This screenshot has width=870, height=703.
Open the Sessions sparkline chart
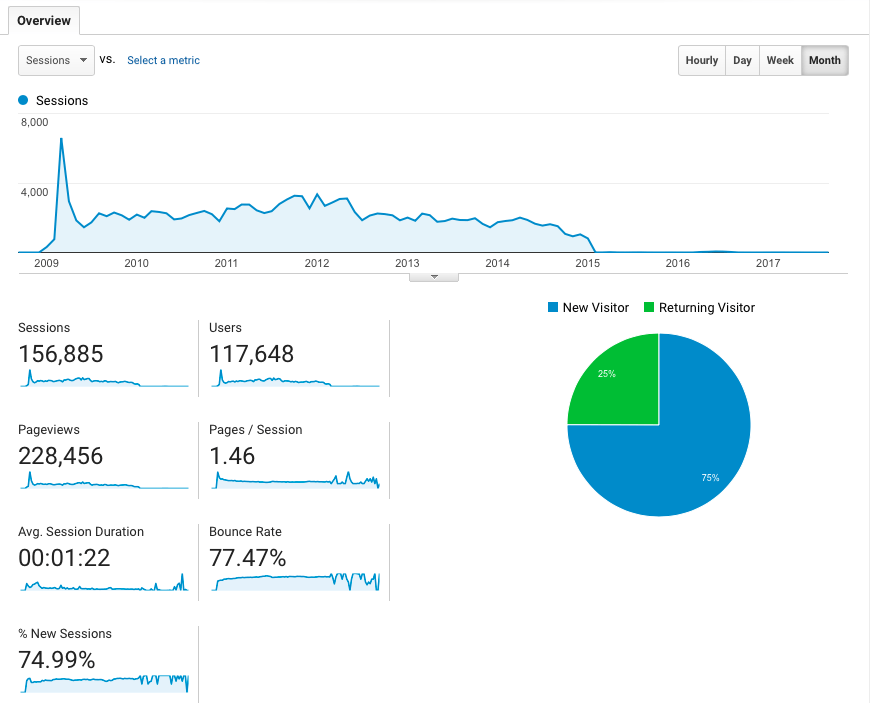pyautogui.click(x=104, y=378)
